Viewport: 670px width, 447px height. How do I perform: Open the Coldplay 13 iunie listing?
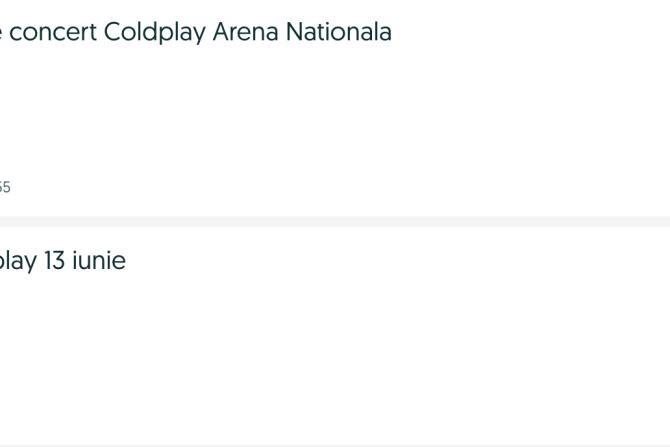click(x=62, y=261)
